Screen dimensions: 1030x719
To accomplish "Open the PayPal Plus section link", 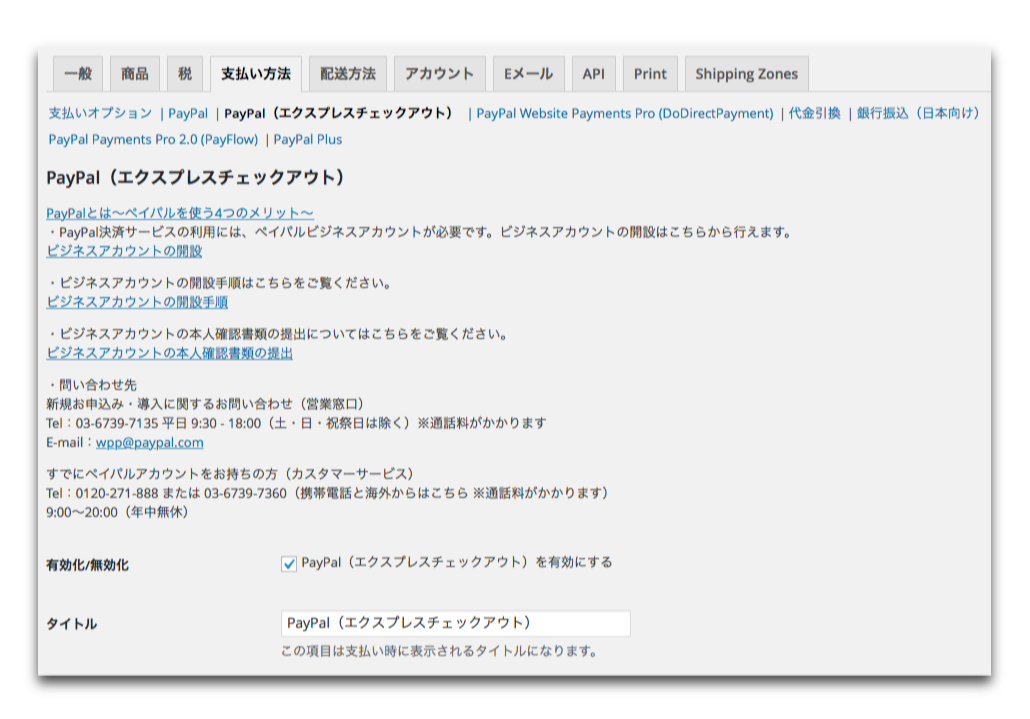I will pos(307,139).
